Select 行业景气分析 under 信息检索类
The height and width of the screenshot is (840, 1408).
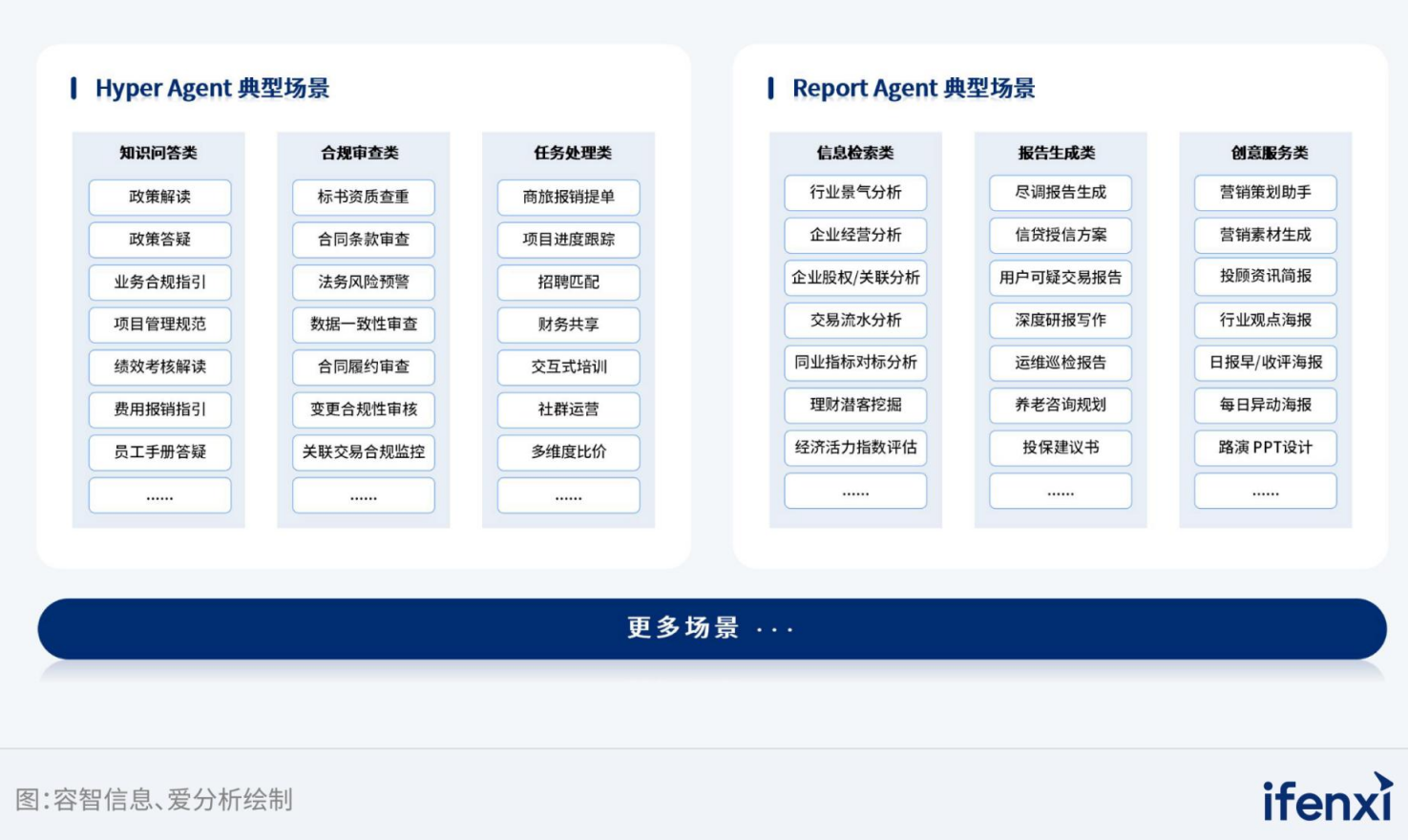(x=855, y=193)
